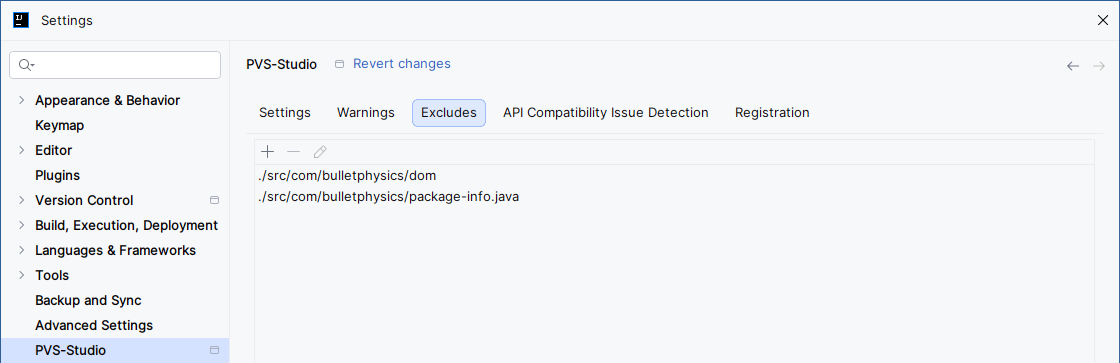Select Editor label in settings tree
This screenshot has height=363, width=1120.
(x=54, y=150)
